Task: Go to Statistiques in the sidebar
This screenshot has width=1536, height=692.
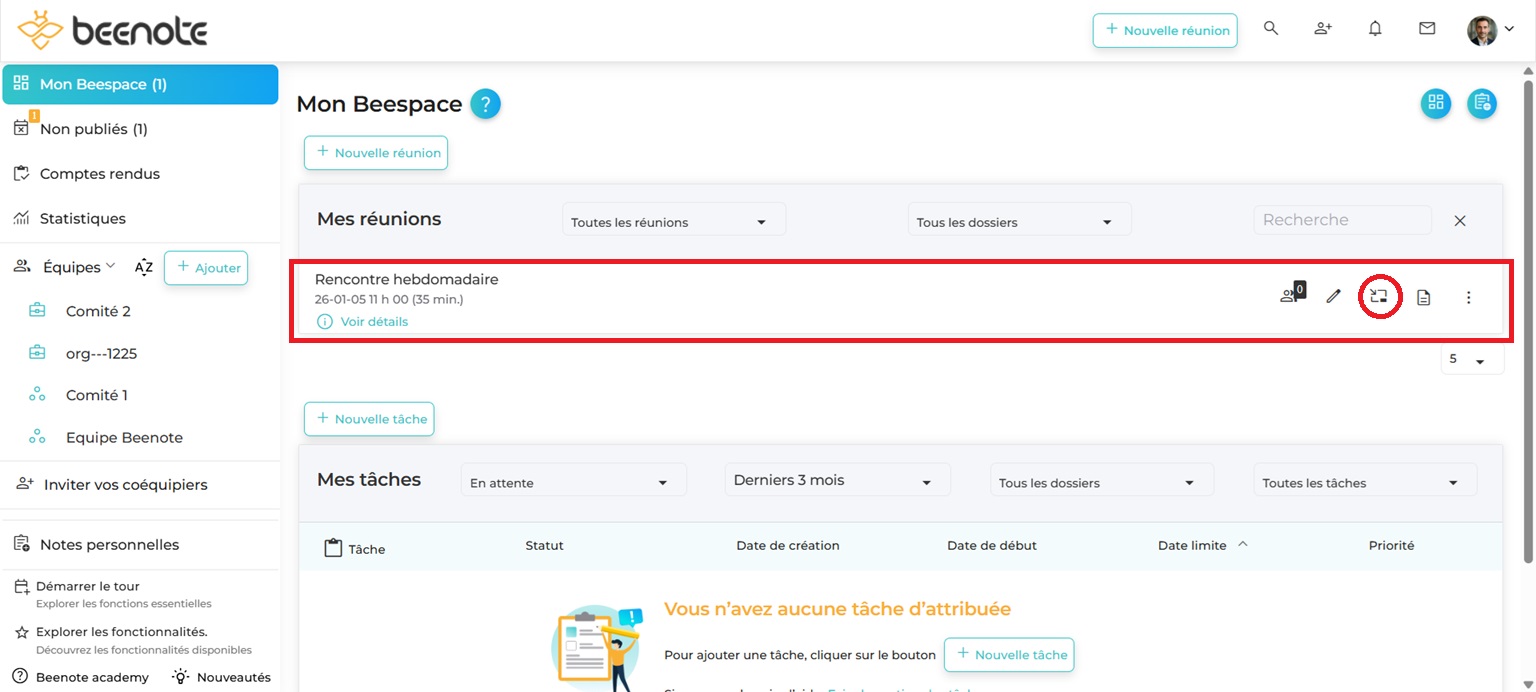Action: (82, 218)
